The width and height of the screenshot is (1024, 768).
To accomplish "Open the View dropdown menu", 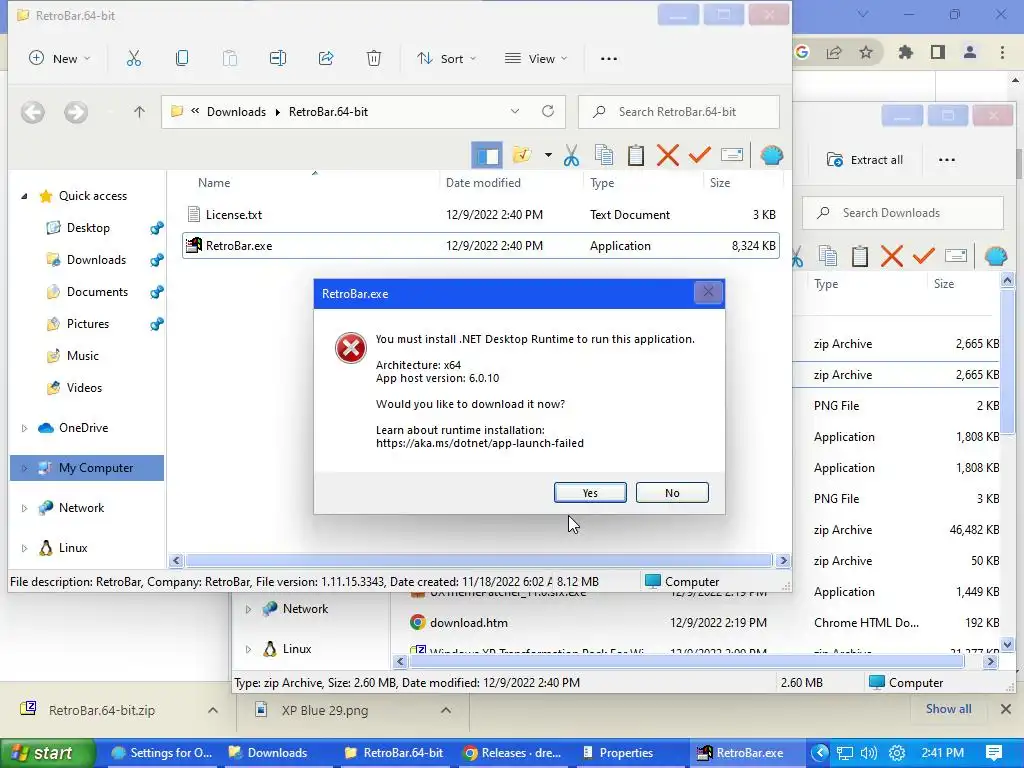I will [x=536, y=59].
